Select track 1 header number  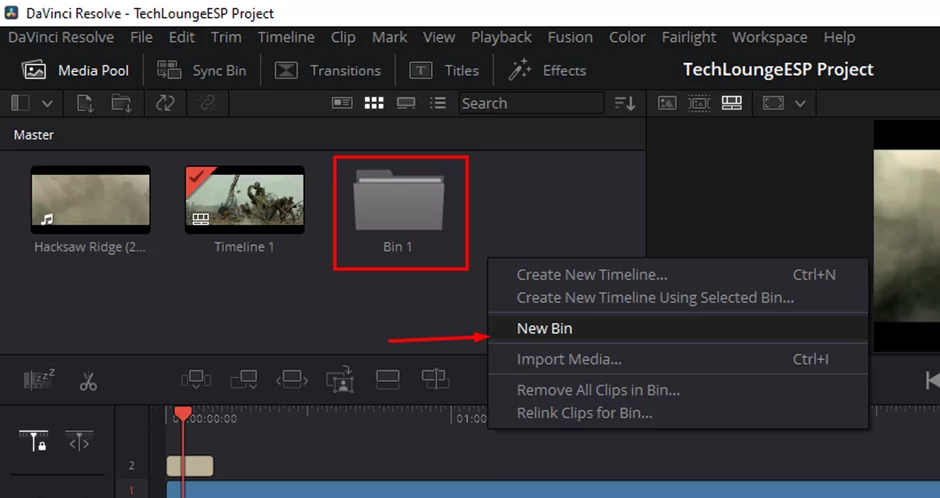[131, 490]
